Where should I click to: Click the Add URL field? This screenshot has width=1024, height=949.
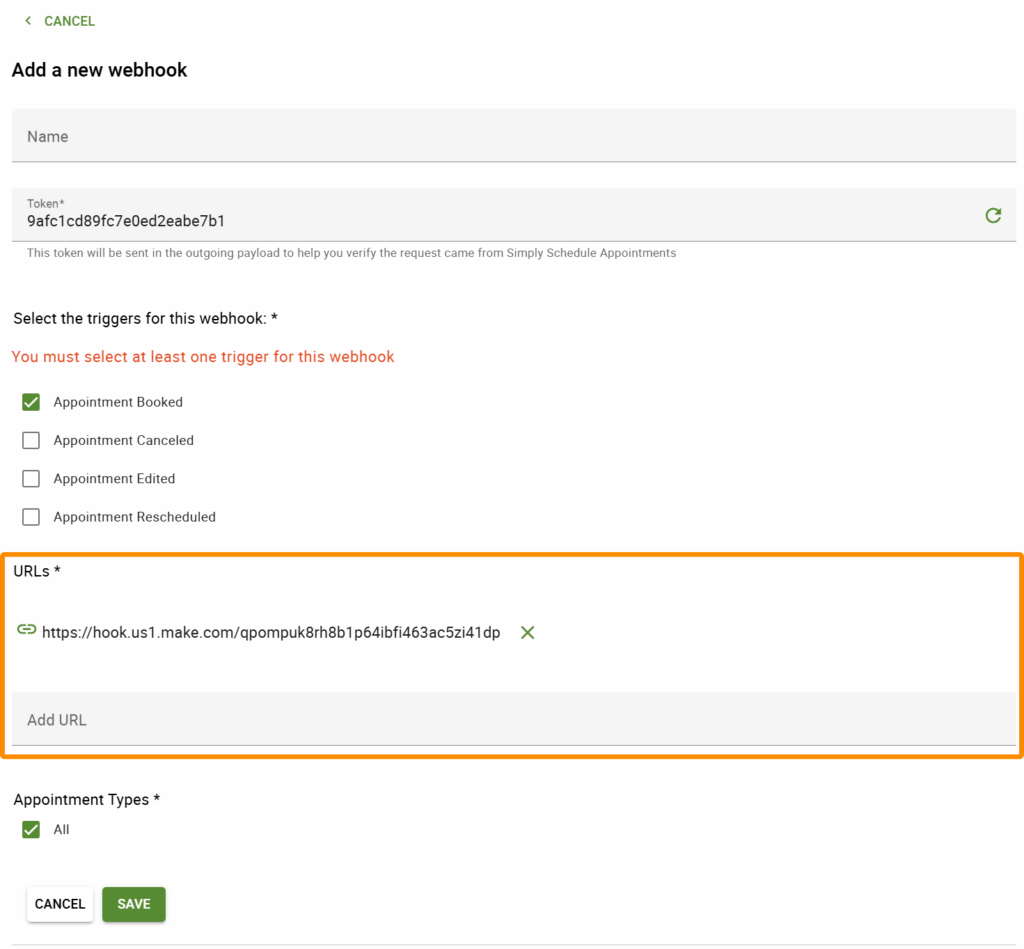click(x=300, y=719)
